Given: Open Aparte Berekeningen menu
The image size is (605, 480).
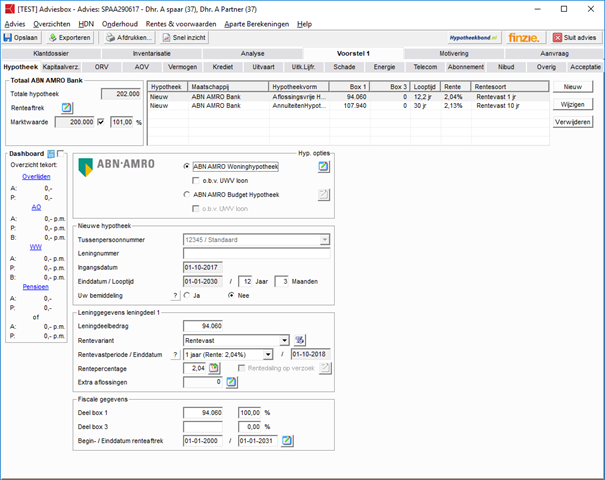Looking at the screenshot, I should [x=257, y=24].
